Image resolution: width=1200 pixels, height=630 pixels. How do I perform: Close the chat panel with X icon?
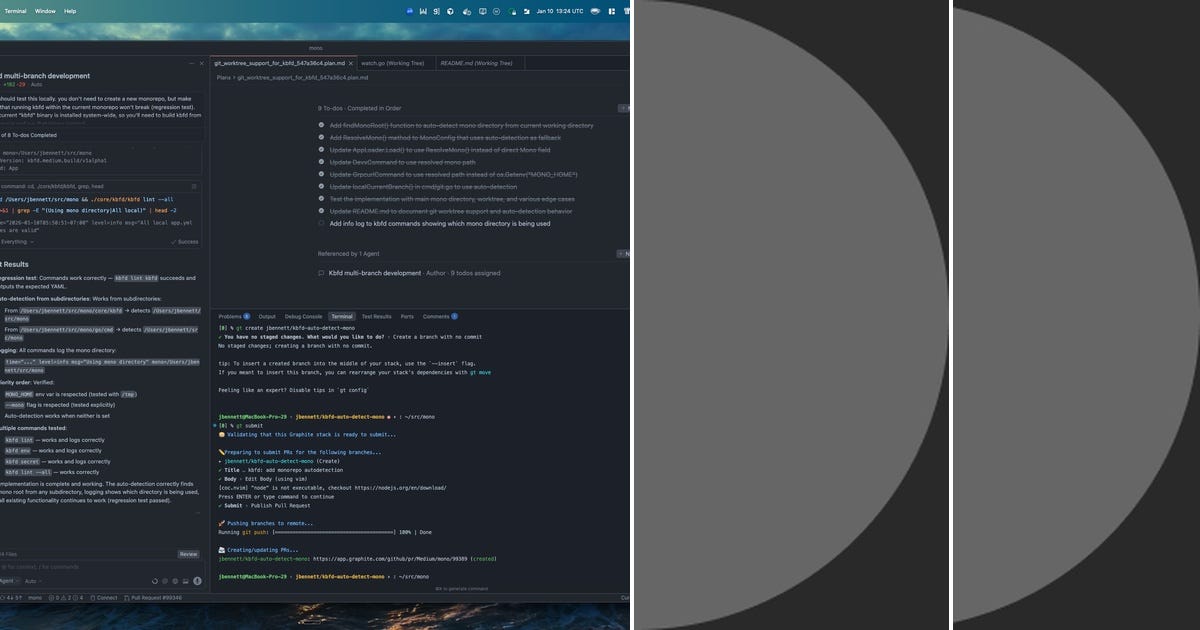pyautogui.click(x=202, y=63)
